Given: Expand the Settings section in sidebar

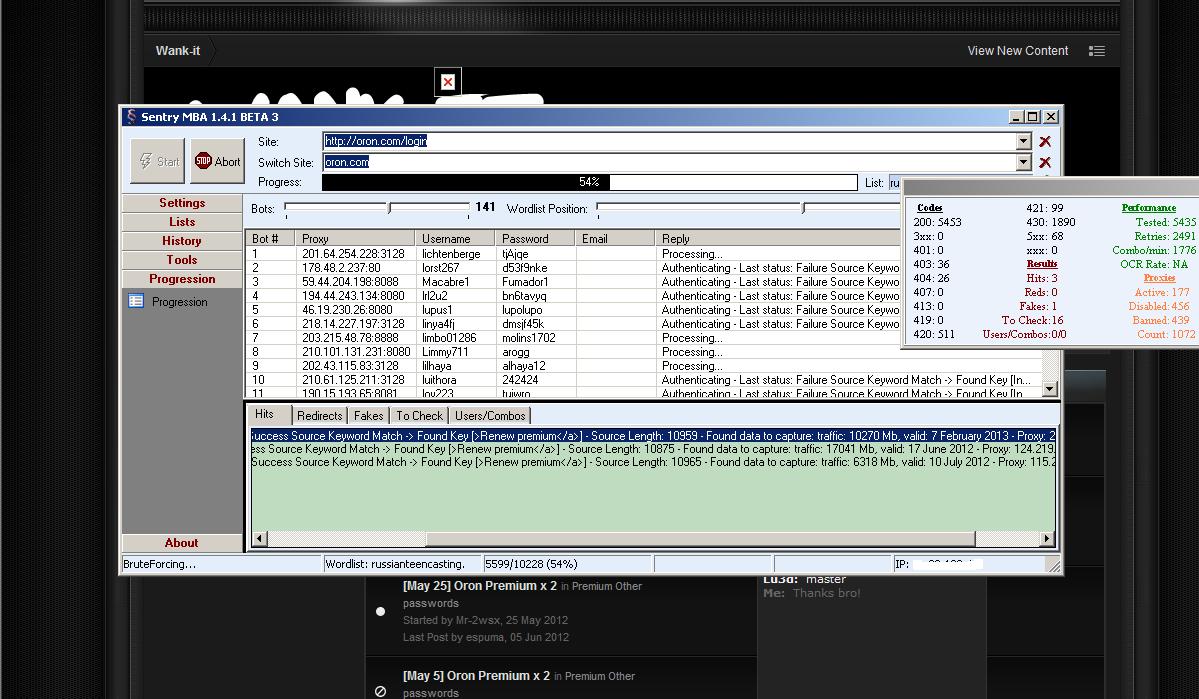Looking at the screenshot, I should (x=182, y=203).
